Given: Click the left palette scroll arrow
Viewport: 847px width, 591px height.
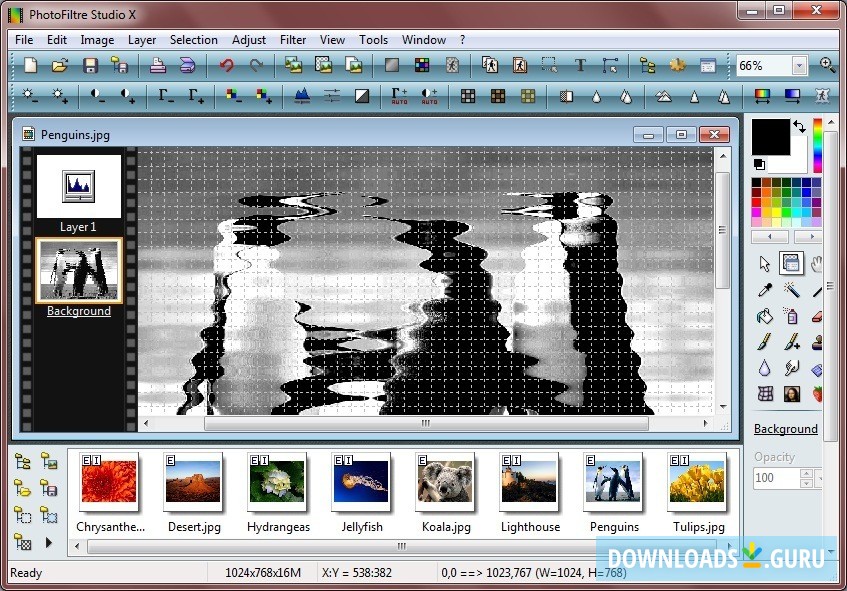Looking at the screenshot, I should [769, 237].
